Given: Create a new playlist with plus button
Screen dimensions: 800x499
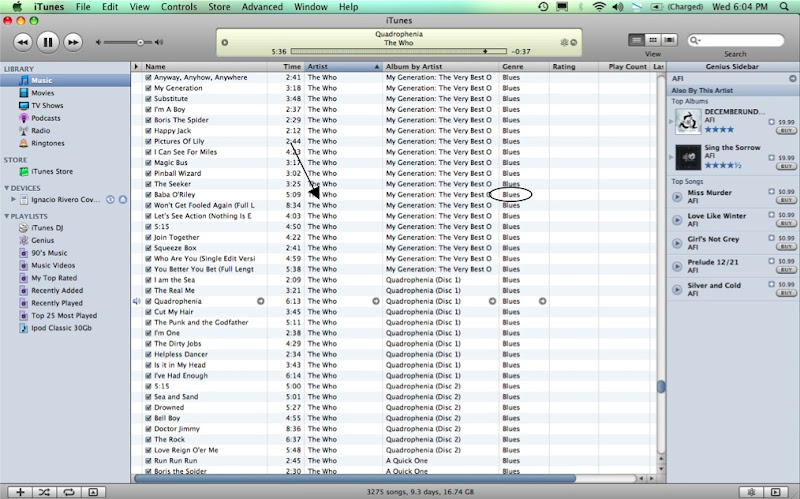Looking at the screenshot, I should pos(20,492).
